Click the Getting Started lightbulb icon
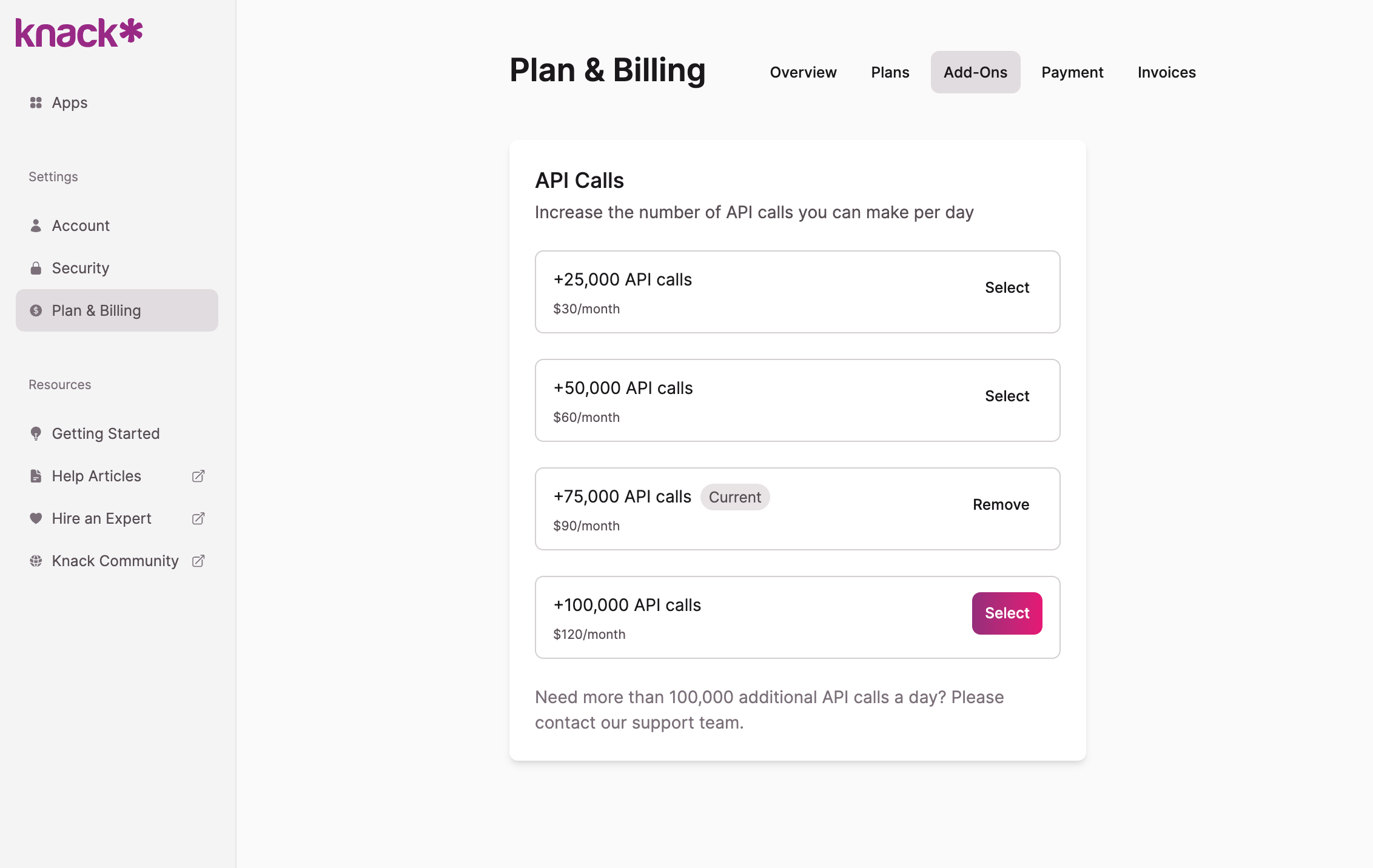The image size is (1373, 868). [x=36, y=433]
